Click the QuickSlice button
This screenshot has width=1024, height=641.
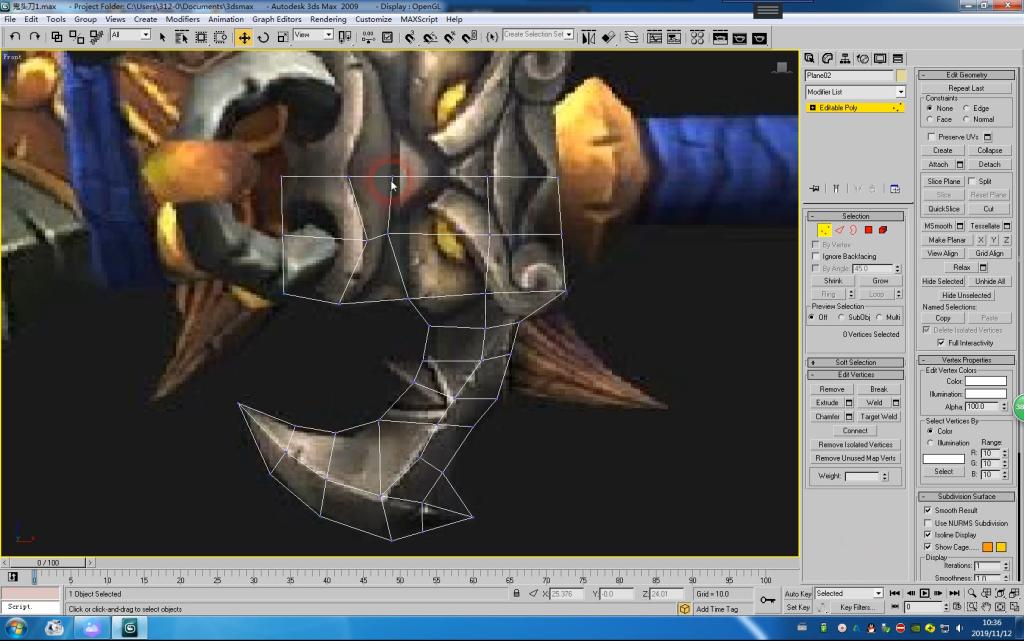pos(944,209)
